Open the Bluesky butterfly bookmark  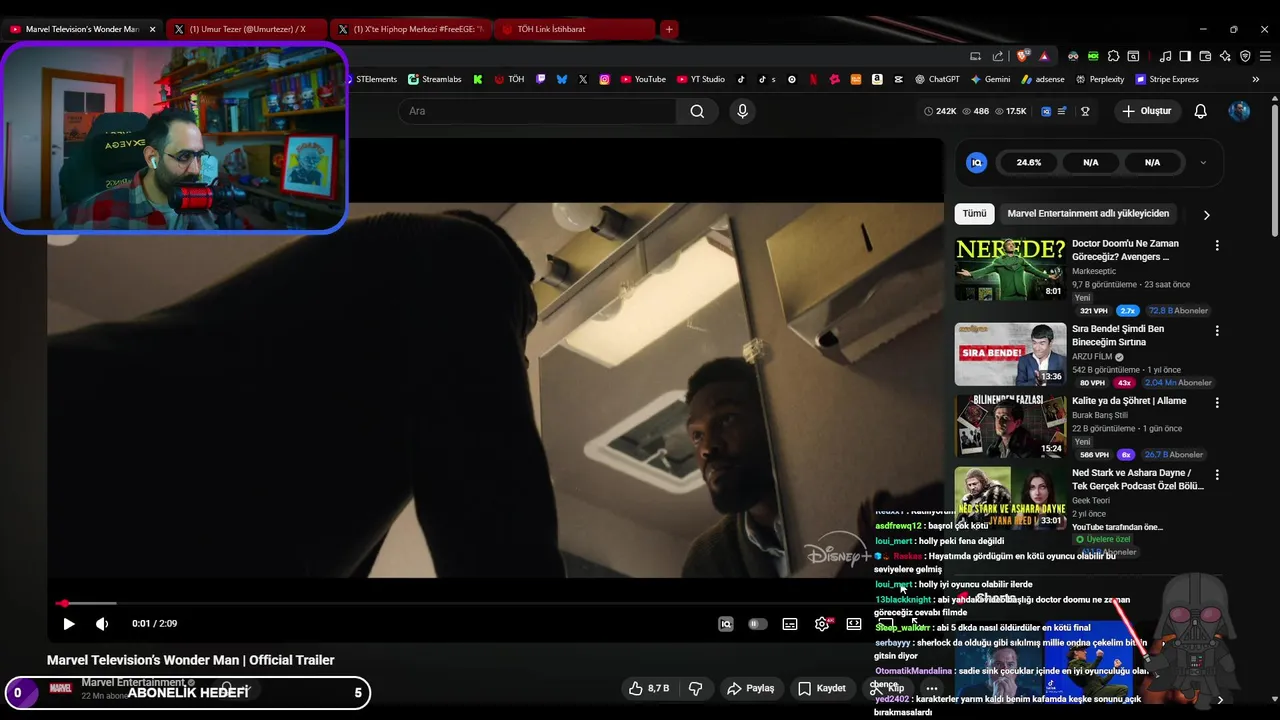(562, 79)
